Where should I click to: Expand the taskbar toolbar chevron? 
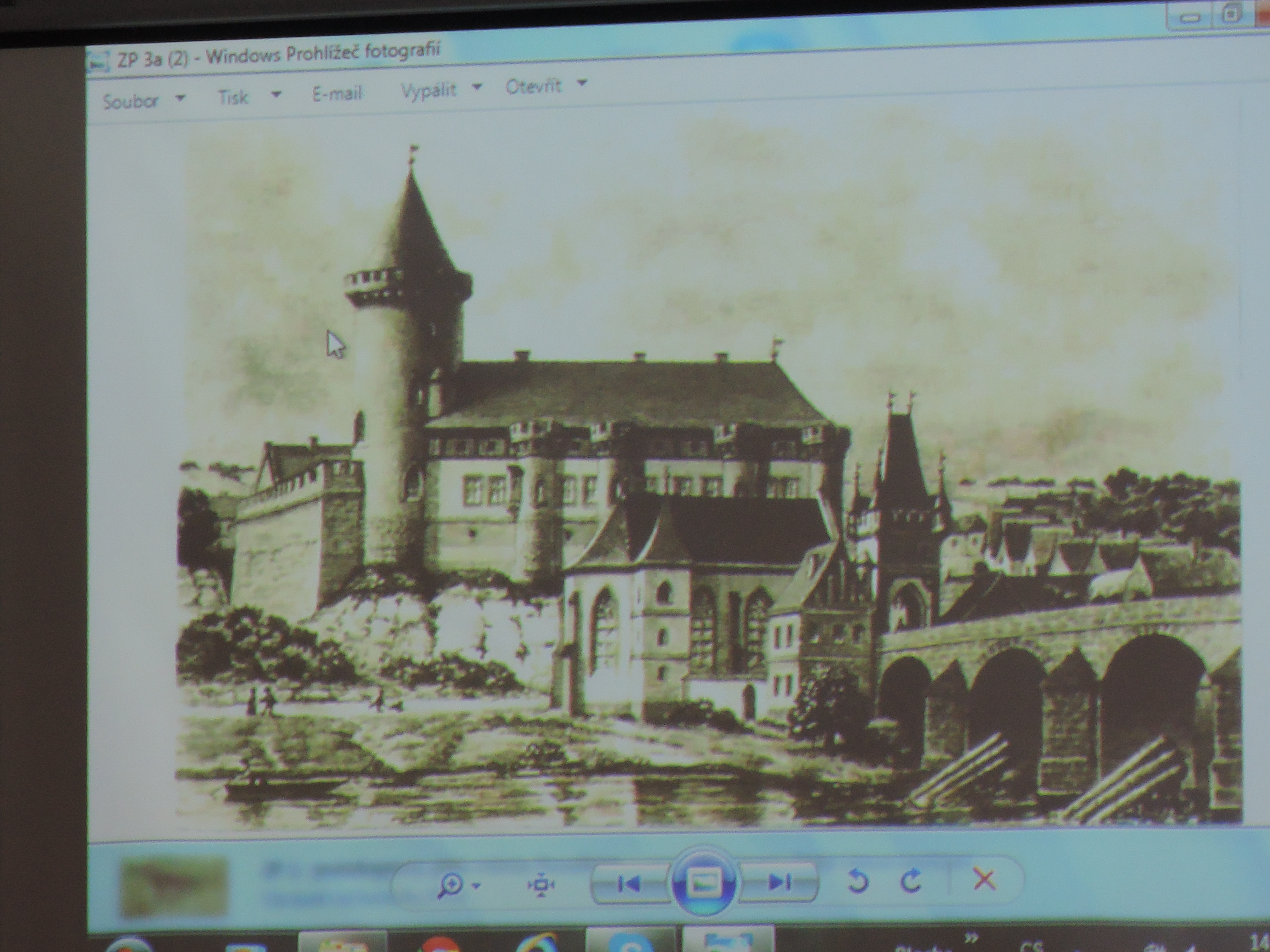(971, 939)
